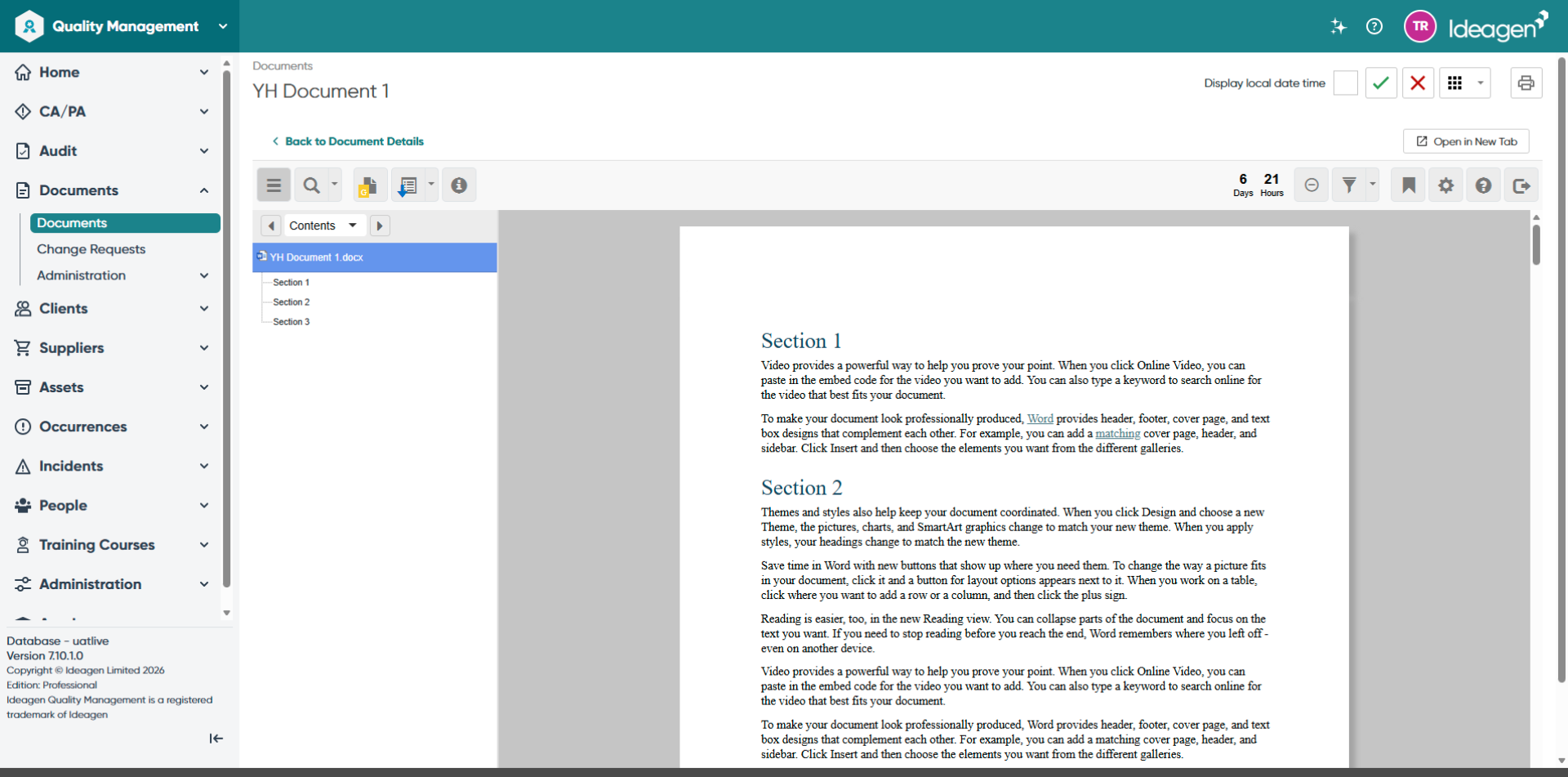Toggle the Display local date time checkbox
Image resolution: width=1568 pixels, height=777 pixels.
(x=1345, y=83)
